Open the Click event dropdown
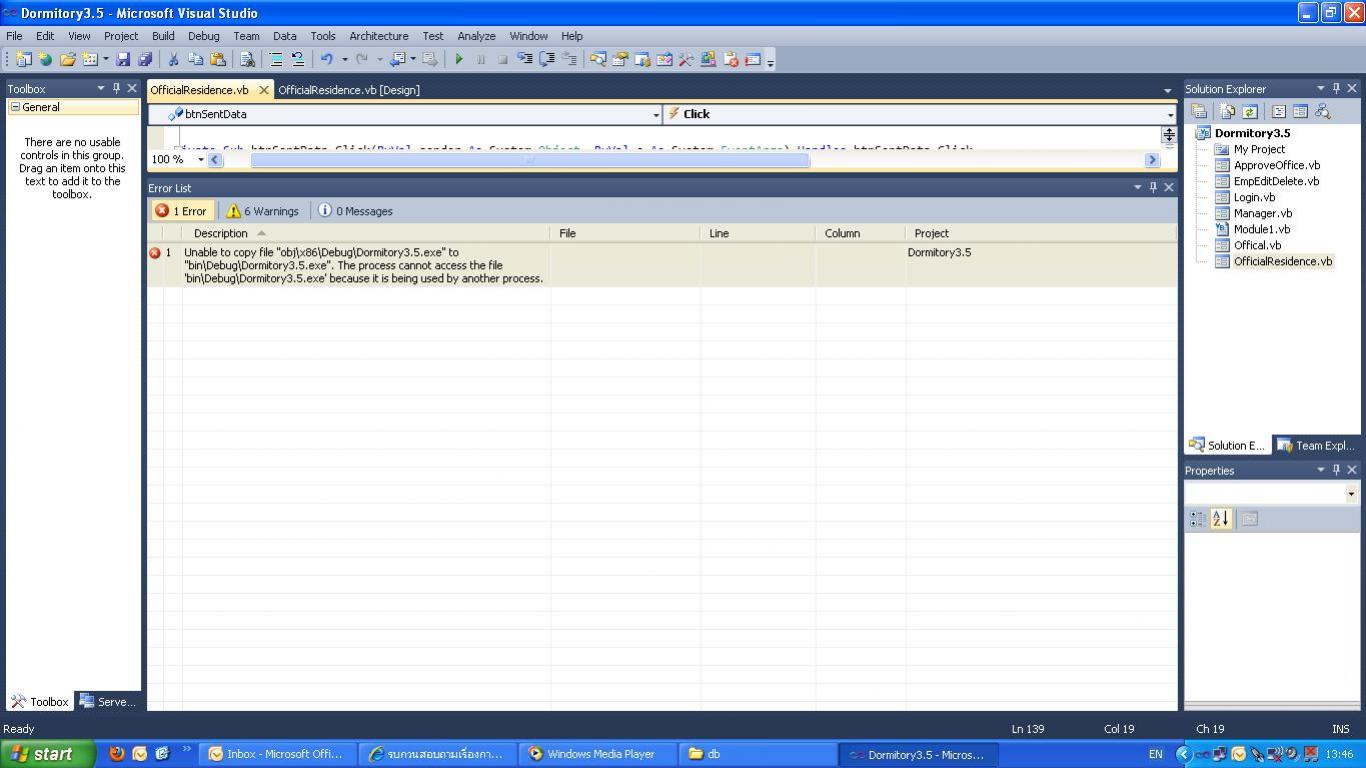This screenshot has height=768, width=1366. pyautogui.click(x=1169, y=114)
